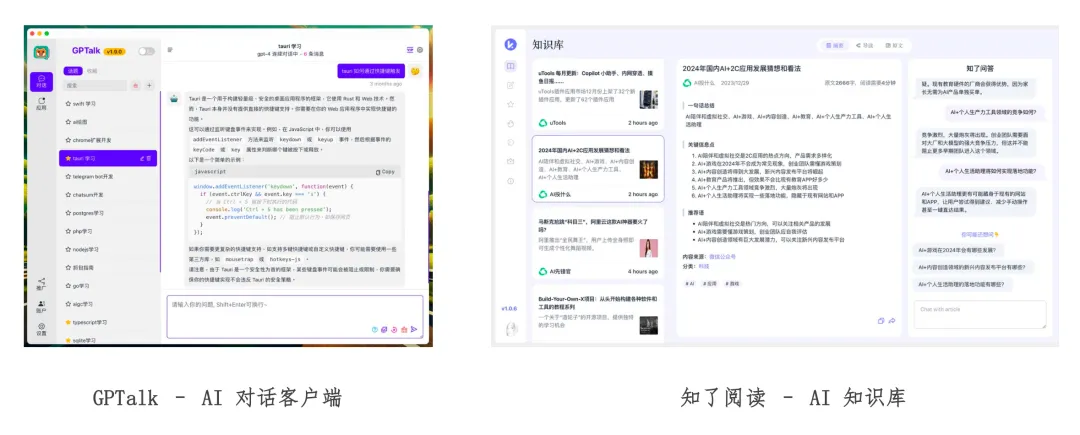Select the 话题 topics tab in GPTalk
This screenshot has width=1080, height=435.
click(72, 71)
